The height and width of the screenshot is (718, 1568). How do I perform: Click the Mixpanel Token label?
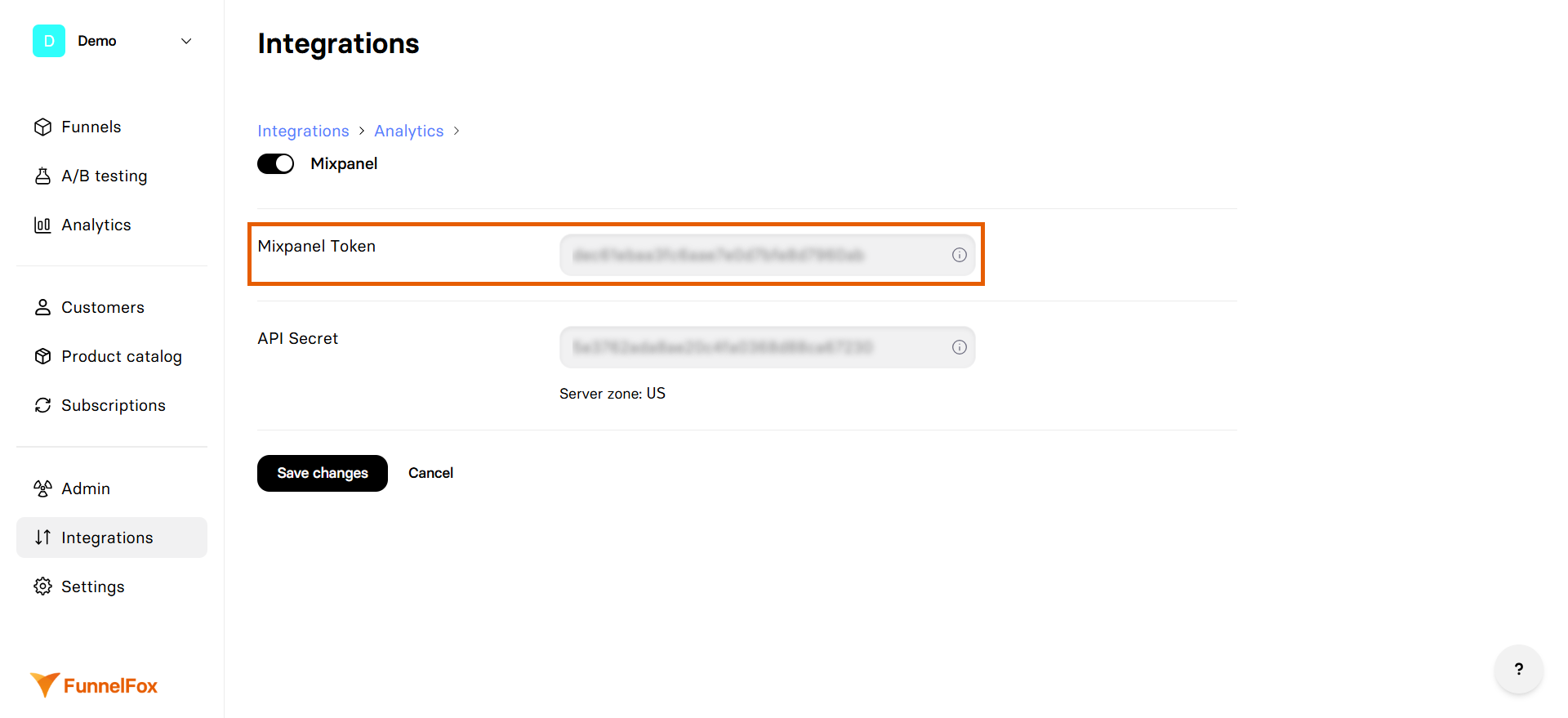[x=317, y=246]
